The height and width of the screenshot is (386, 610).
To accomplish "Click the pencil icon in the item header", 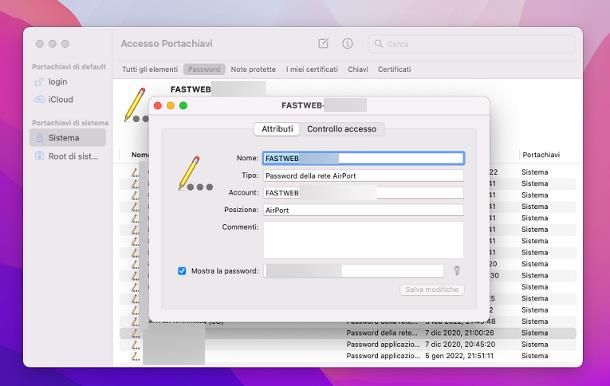I will 135,105.
